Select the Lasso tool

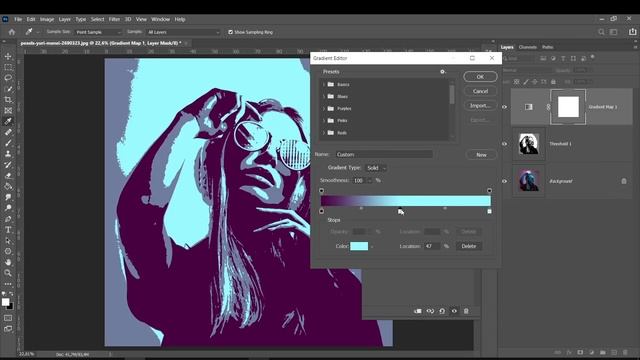click(x=8, y=78)
